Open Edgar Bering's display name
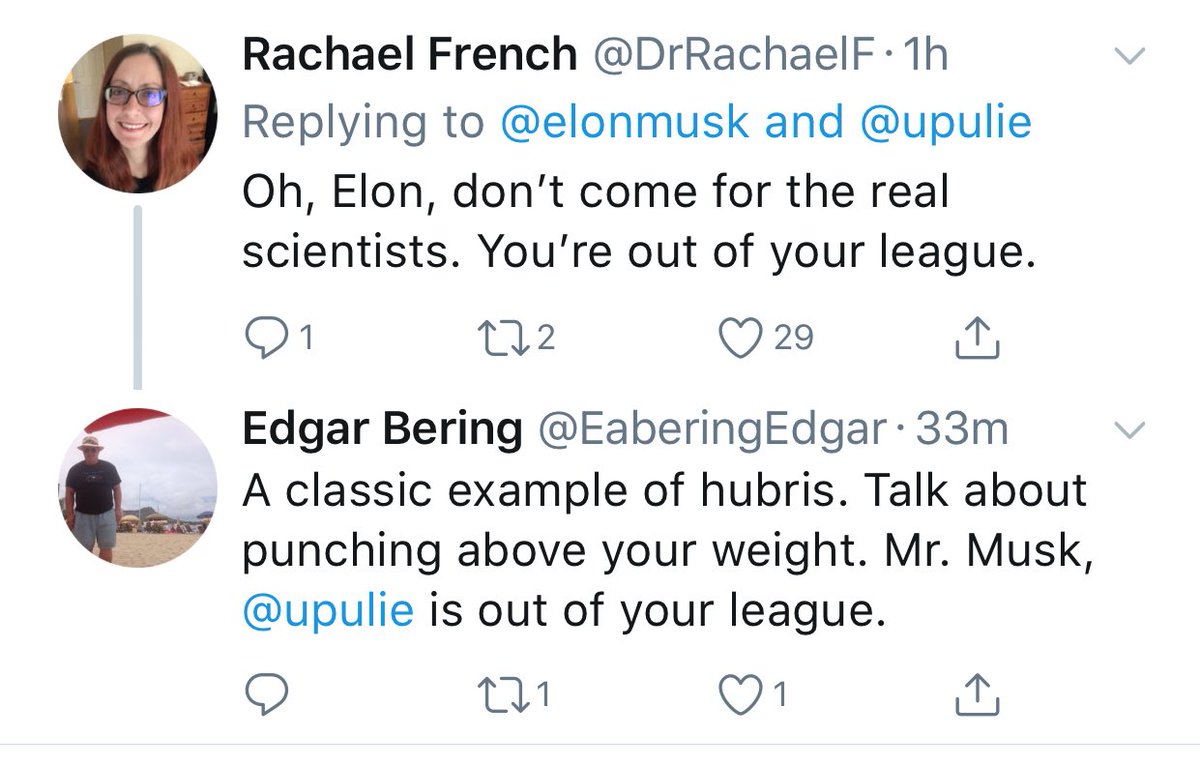The height and width of the screenshot is (766, 1200). coord(382,431)
